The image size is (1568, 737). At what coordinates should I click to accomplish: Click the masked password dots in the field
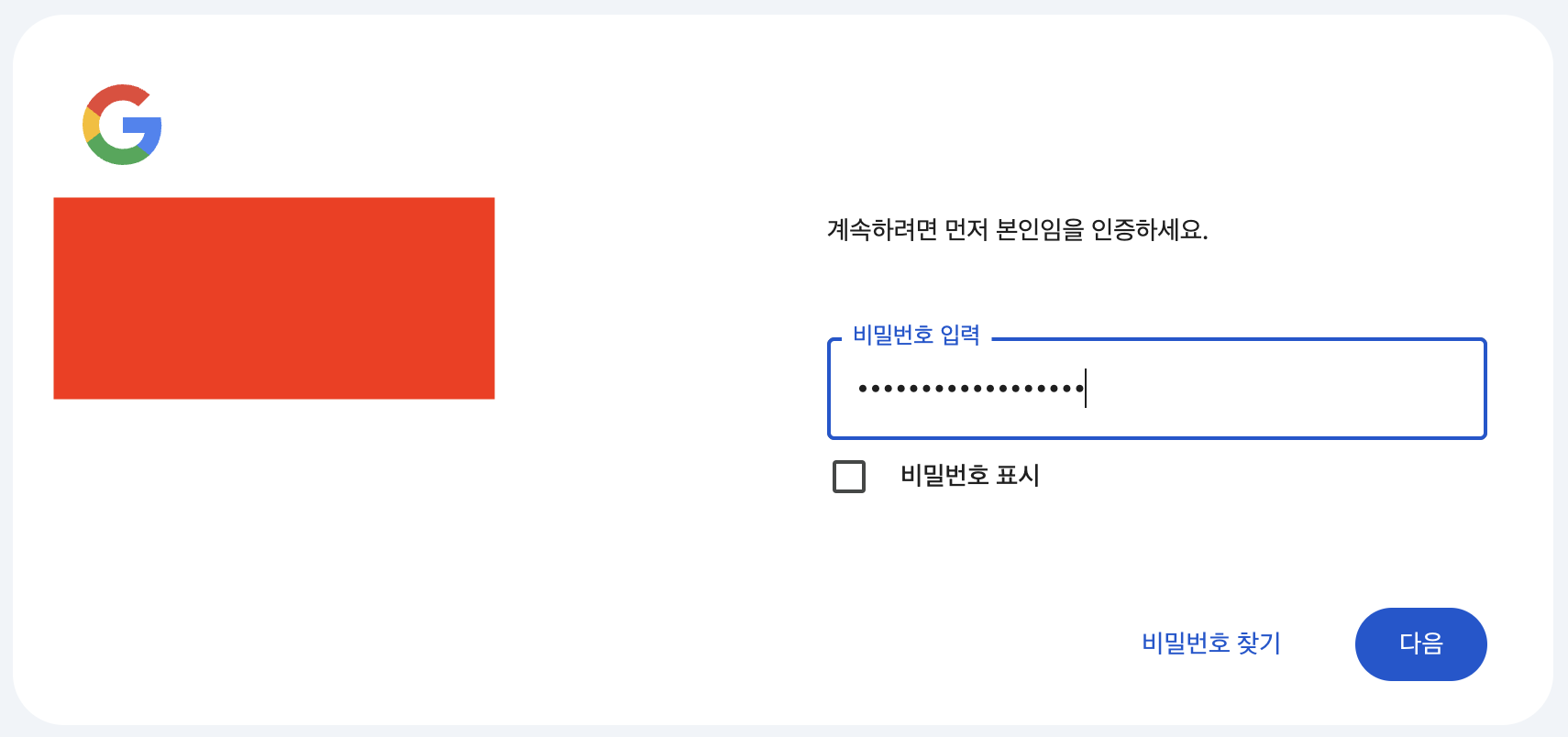[x=967, y=390]
